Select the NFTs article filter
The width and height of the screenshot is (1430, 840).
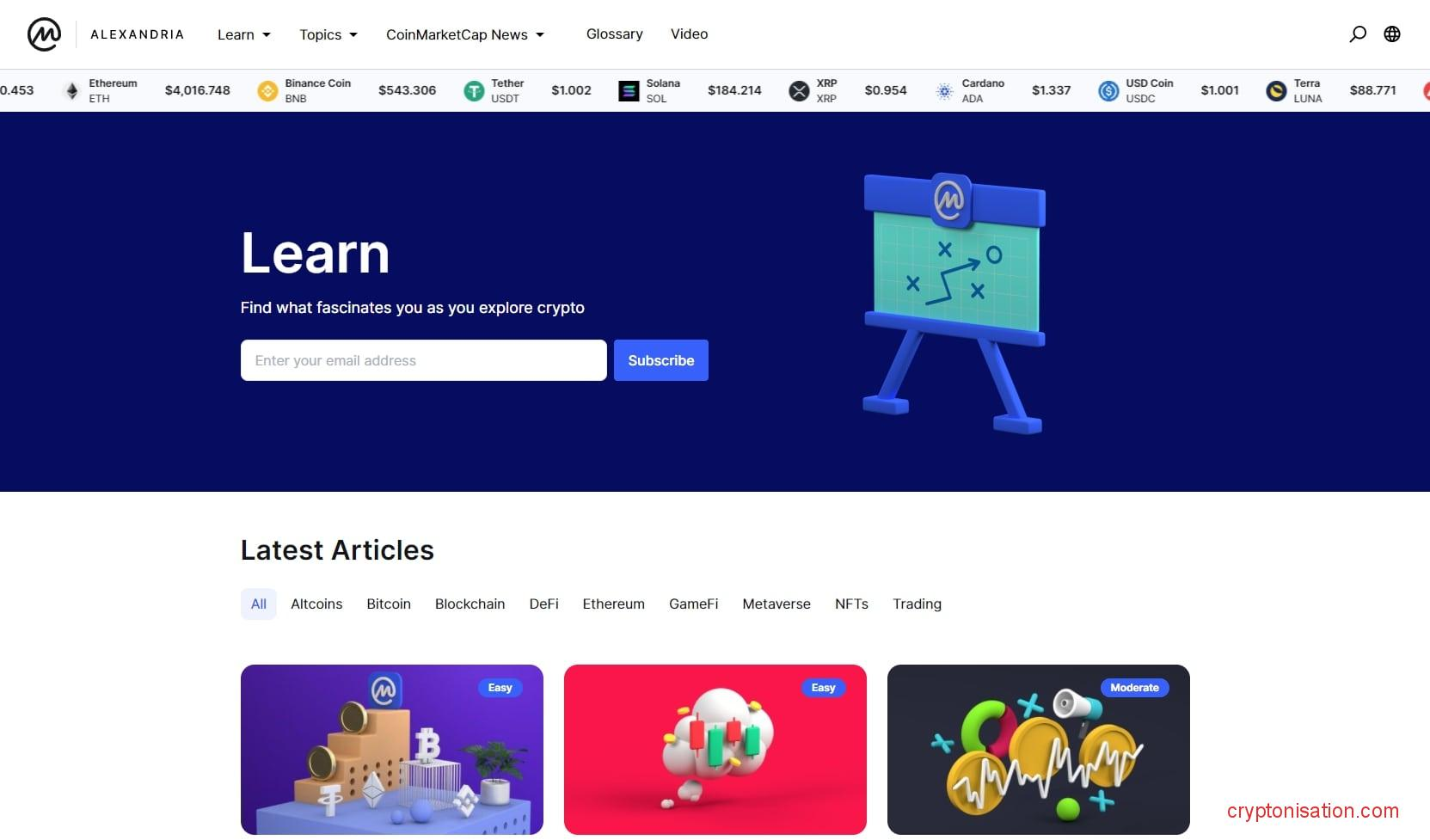[x=851, y=604]
